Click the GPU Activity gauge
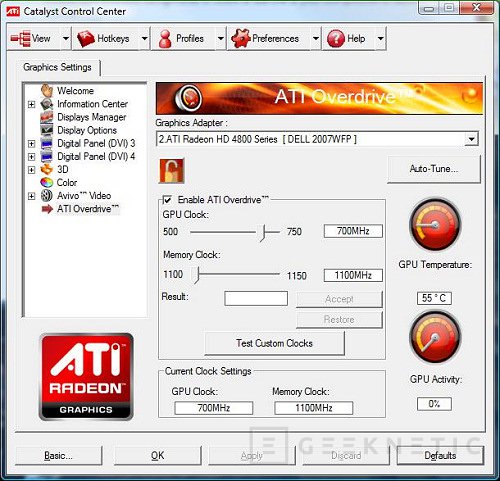 pyautogui.click(x=435, y=337)
